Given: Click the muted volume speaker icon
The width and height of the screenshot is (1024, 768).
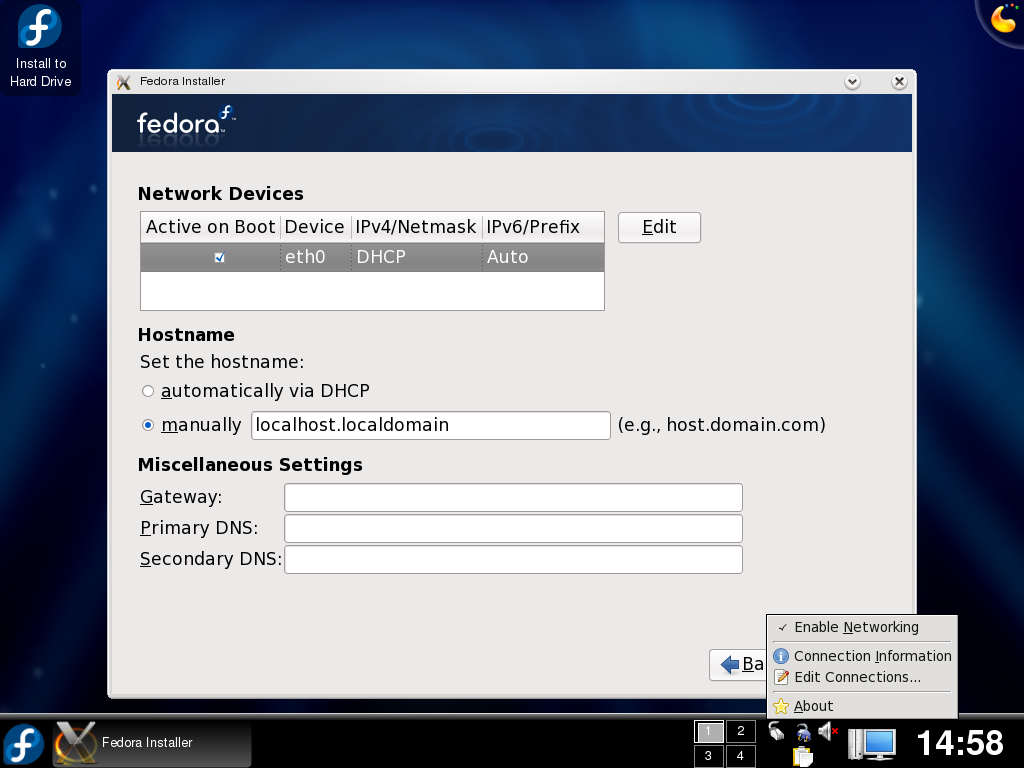Looking at the screenshot, I should click(x=827, y=731).
